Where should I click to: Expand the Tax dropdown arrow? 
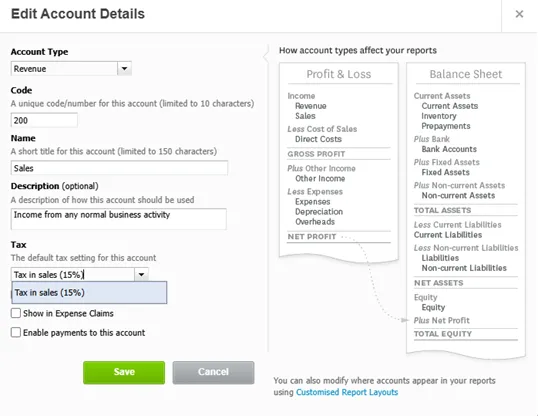141,275
